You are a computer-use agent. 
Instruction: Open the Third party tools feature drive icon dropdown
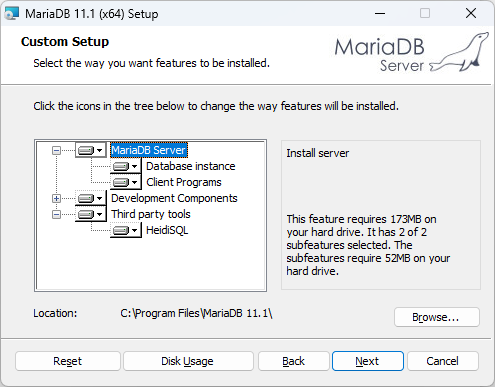(90, 214)
